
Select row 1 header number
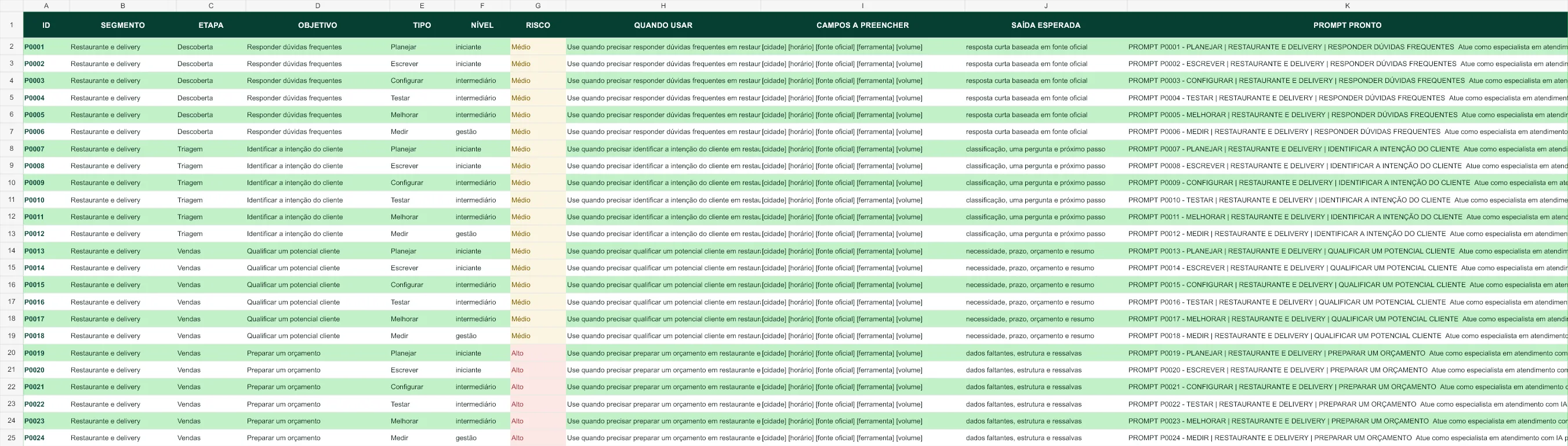pos(12,25)
